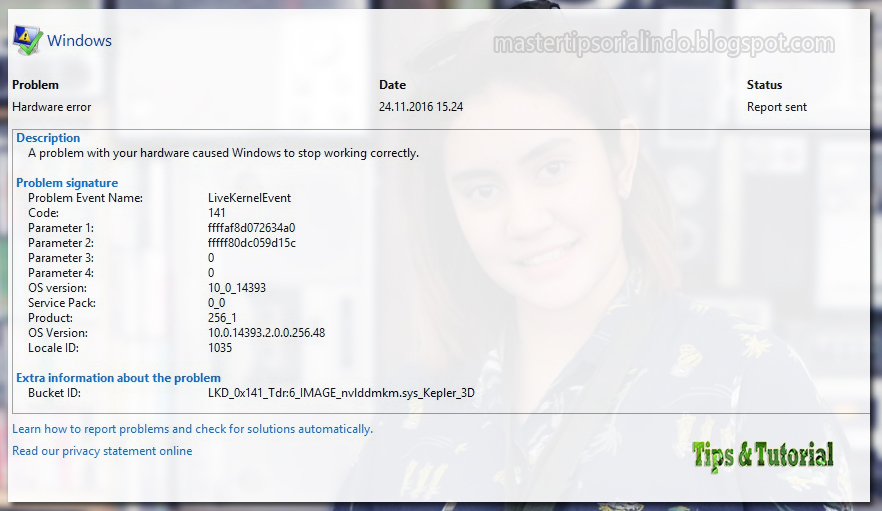Click the Windows problem report shield icon
Viewport: 882px width, 511px height.
(28, 41)
